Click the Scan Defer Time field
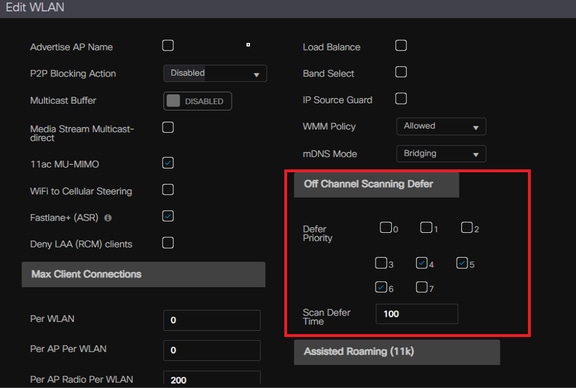This screenshot has height=388, width=576. (x=417, y=314)
